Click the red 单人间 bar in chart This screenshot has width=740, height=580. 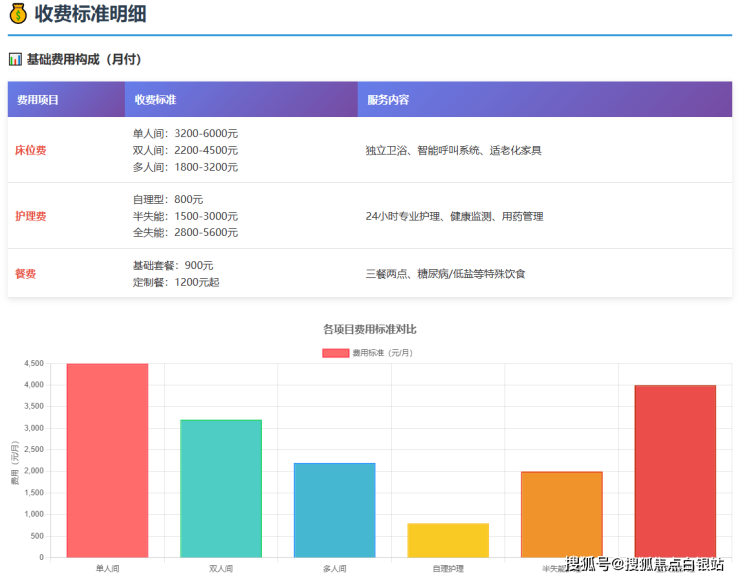[x=107, y=460]
